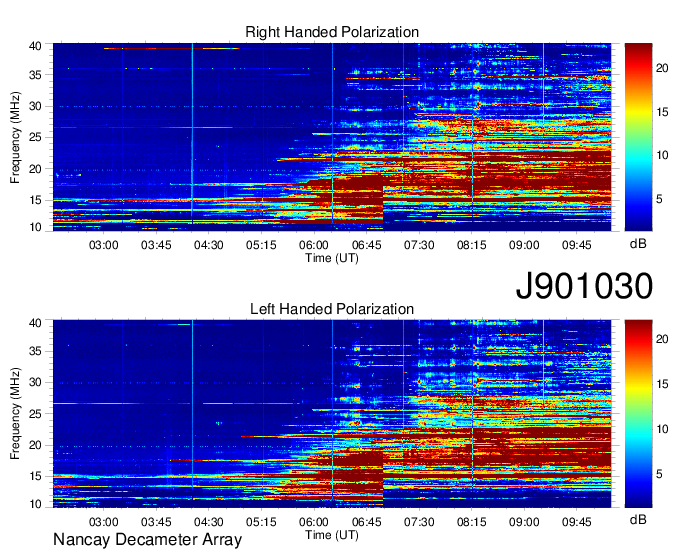
Task: Click the 'Left Handed Polarization' plot title
Action: [x=332, y=309]
